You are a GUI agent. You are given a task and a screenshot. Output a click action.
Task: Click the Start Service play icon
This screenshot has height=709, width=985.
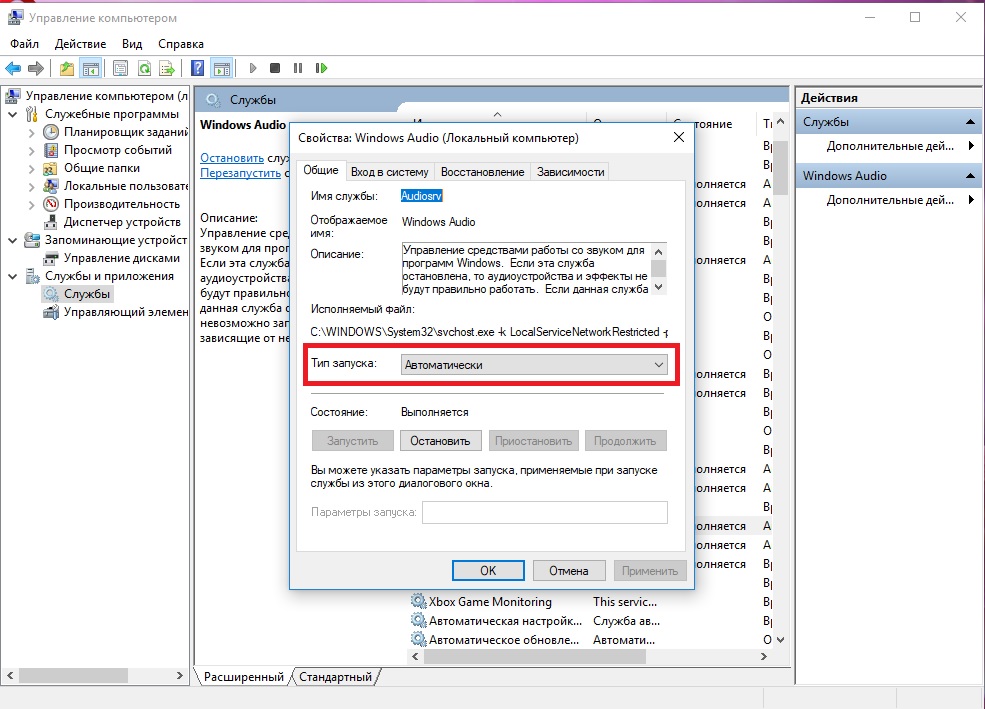tap(253, 68)
